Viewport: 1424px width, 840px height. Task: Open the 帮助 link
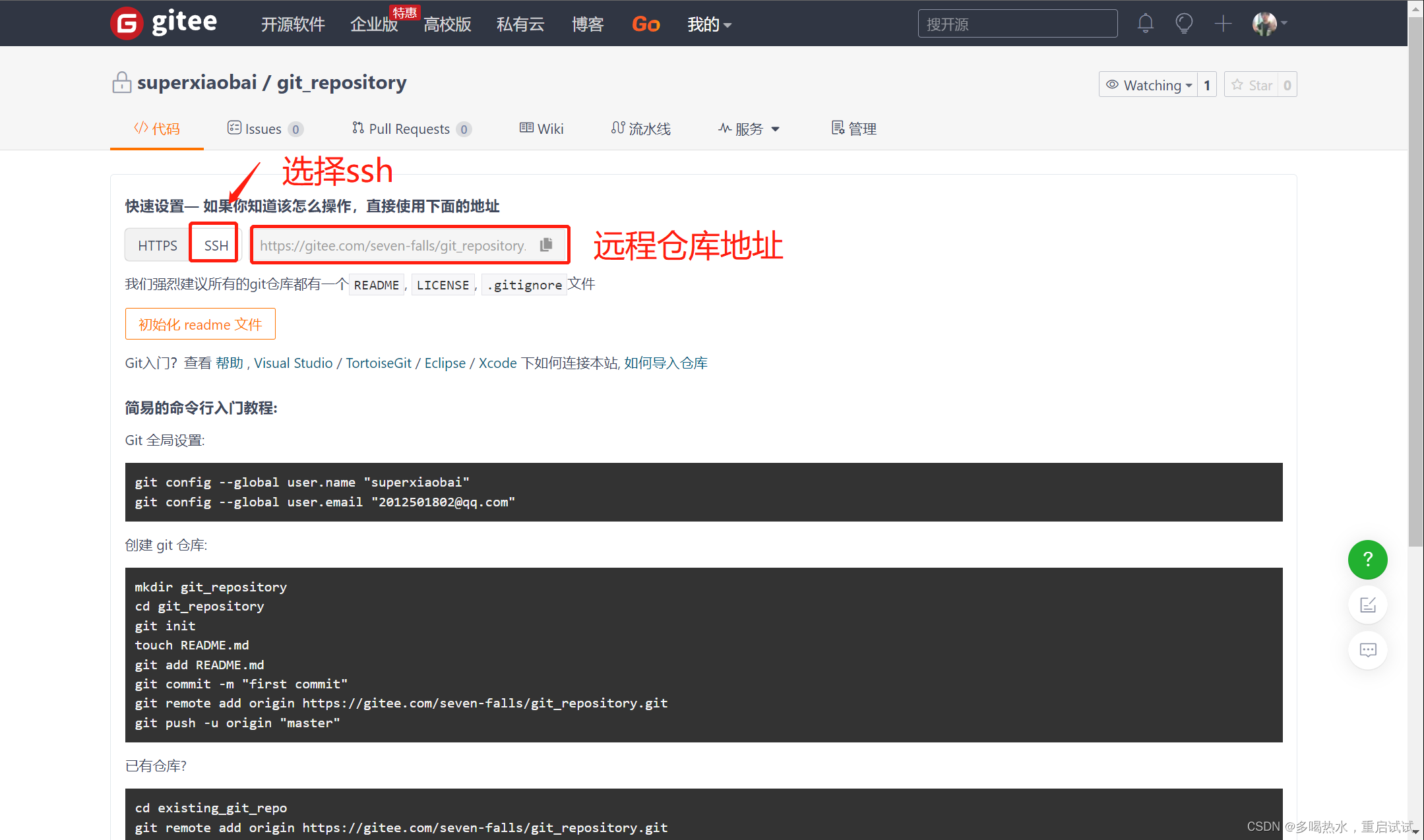point(230,363)
